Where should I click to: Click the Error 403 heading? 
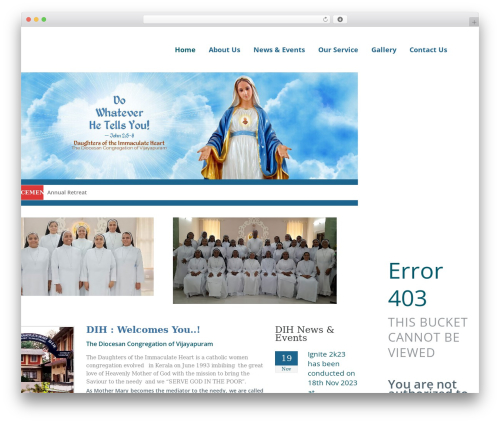click(x=415, y=284)
